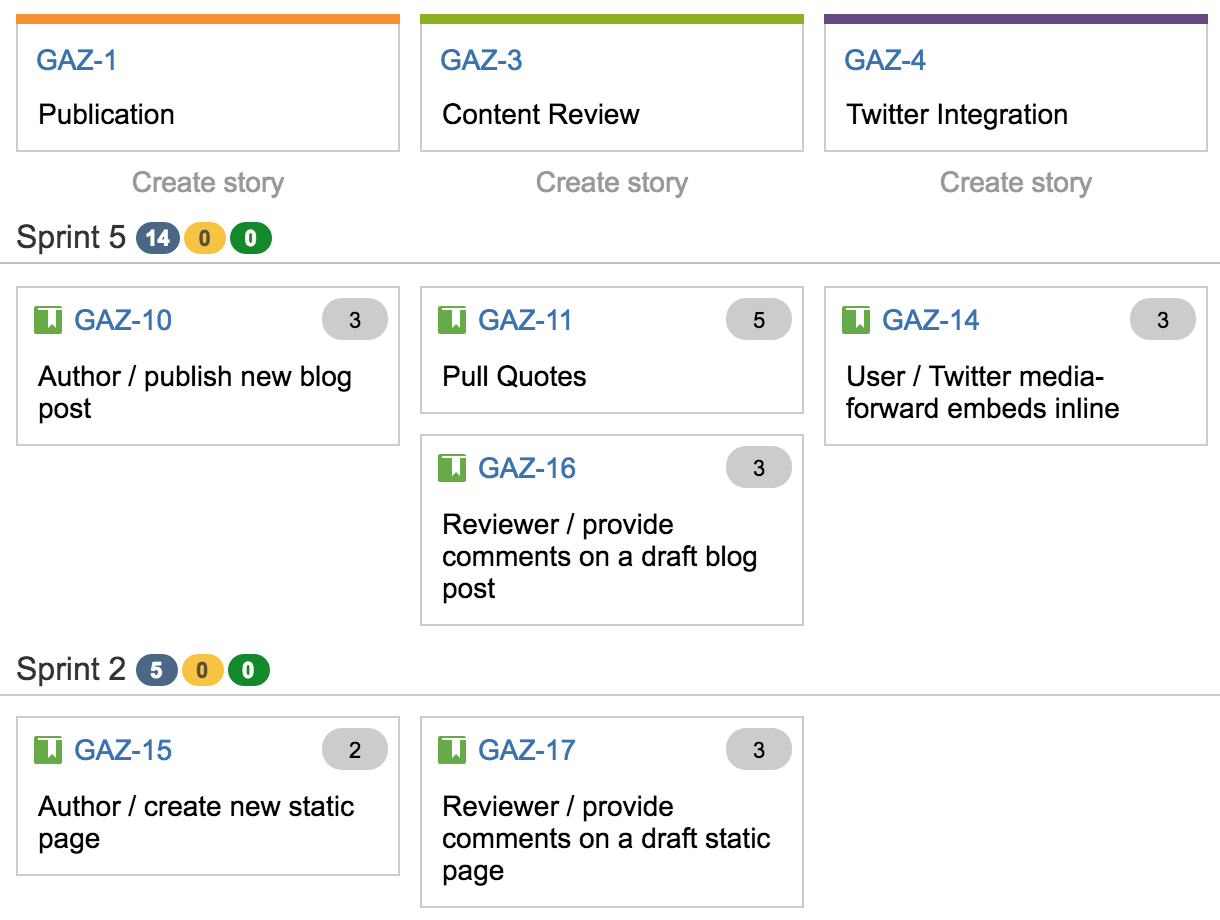Click the story points badge on GAZ-11

(x=759, y=320)
